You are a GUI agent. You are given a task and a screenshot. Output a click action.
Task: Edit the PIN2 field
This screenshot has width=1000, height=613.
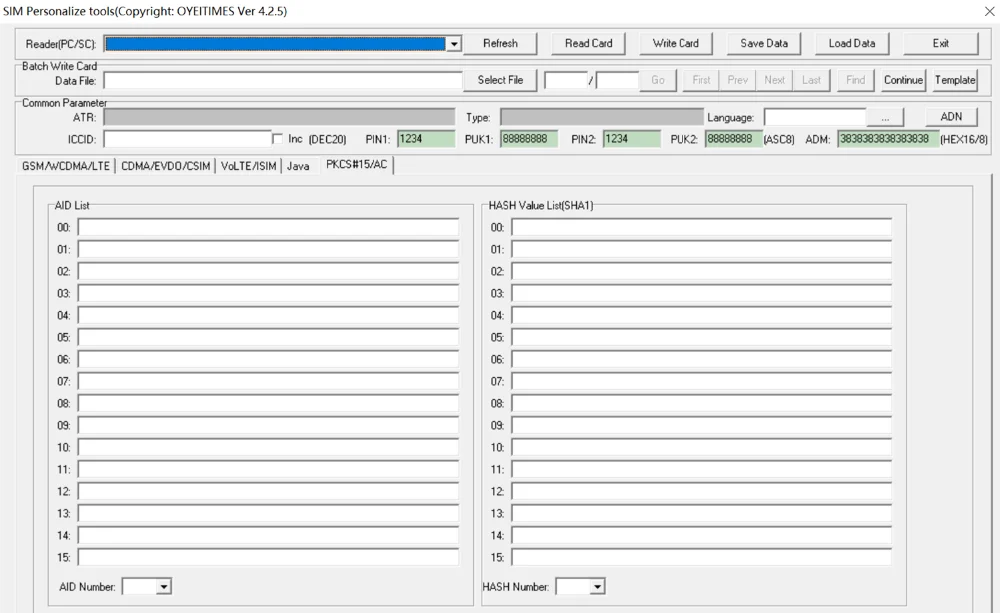(x=631, y=139)
